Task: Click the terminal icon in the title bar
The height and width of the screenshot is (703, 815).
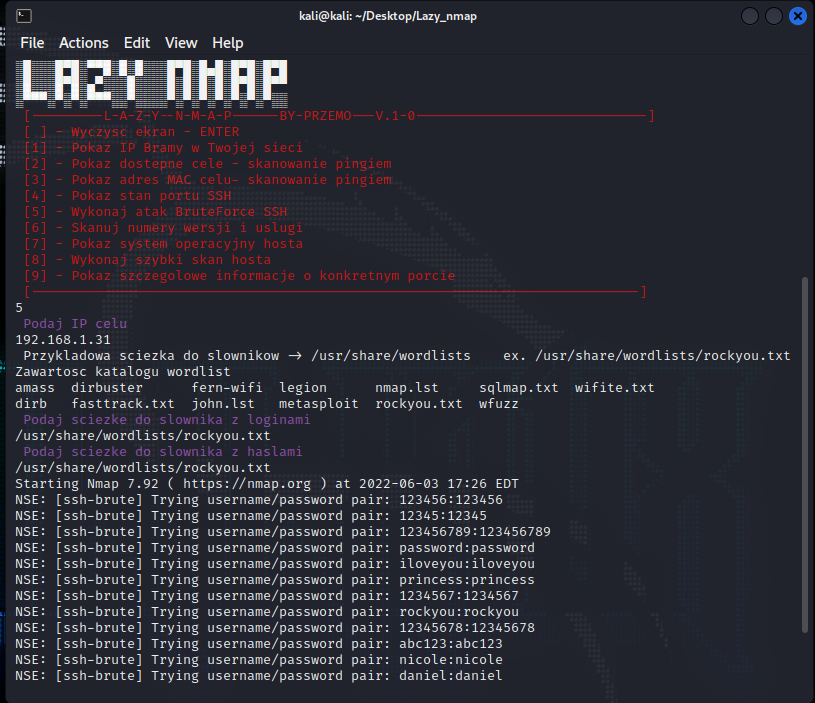Action: (24, 16)
